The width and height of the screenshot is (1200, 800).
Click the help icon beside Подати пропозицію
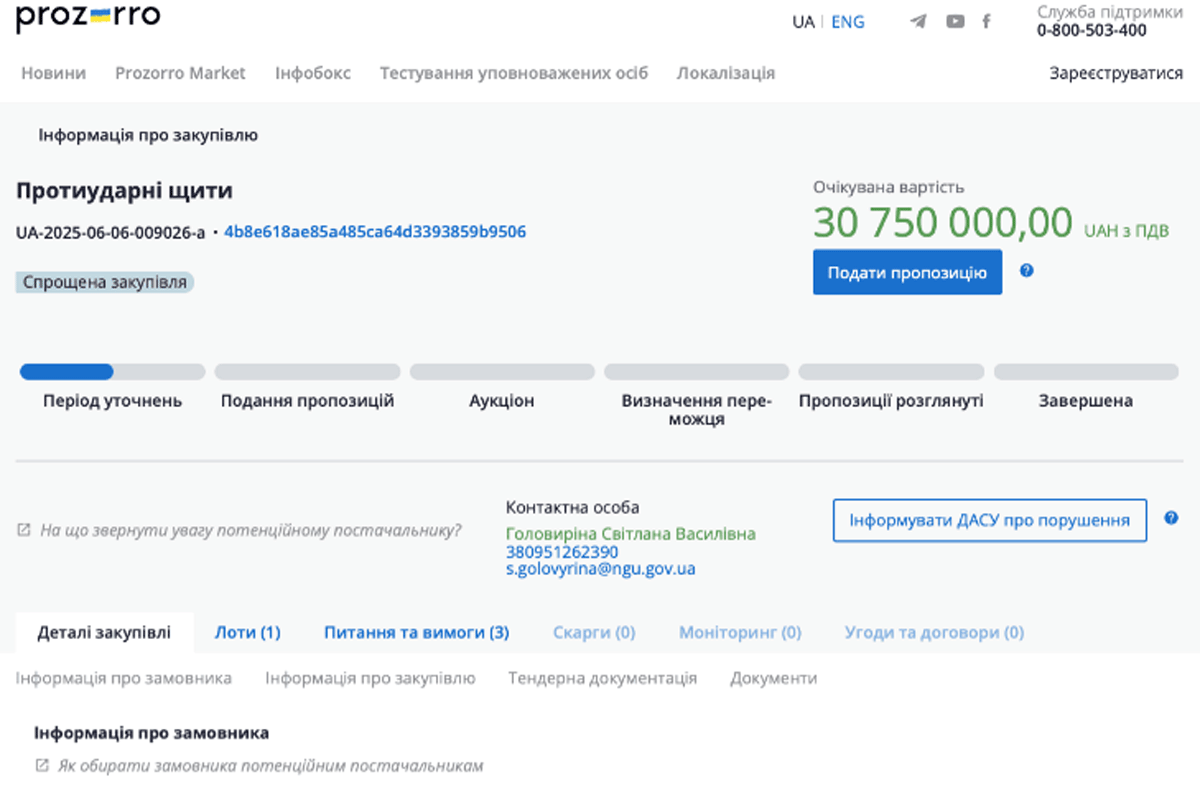[1026, 270]
